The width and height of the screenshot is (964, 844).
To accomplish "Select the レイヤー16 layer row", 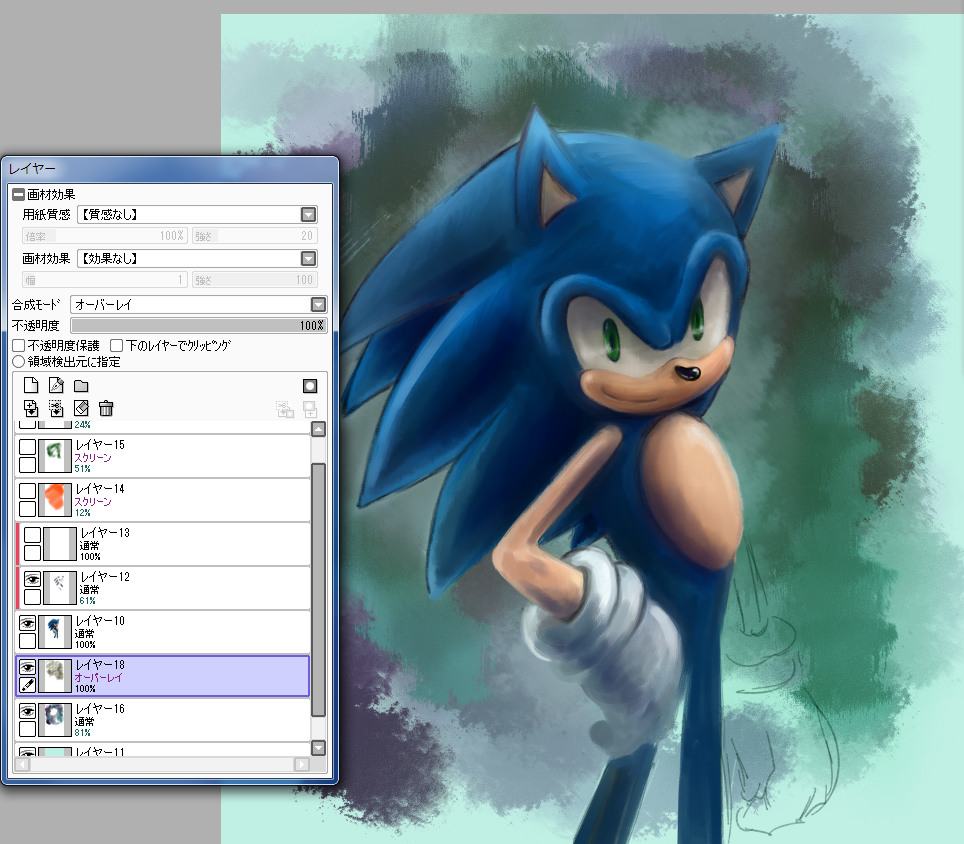I will (x=162, y=720).
